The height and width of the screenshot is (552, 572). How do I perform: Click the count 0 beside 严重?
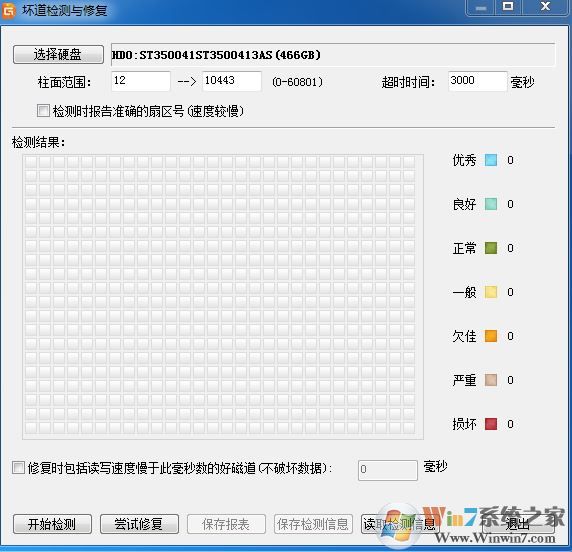510,380
